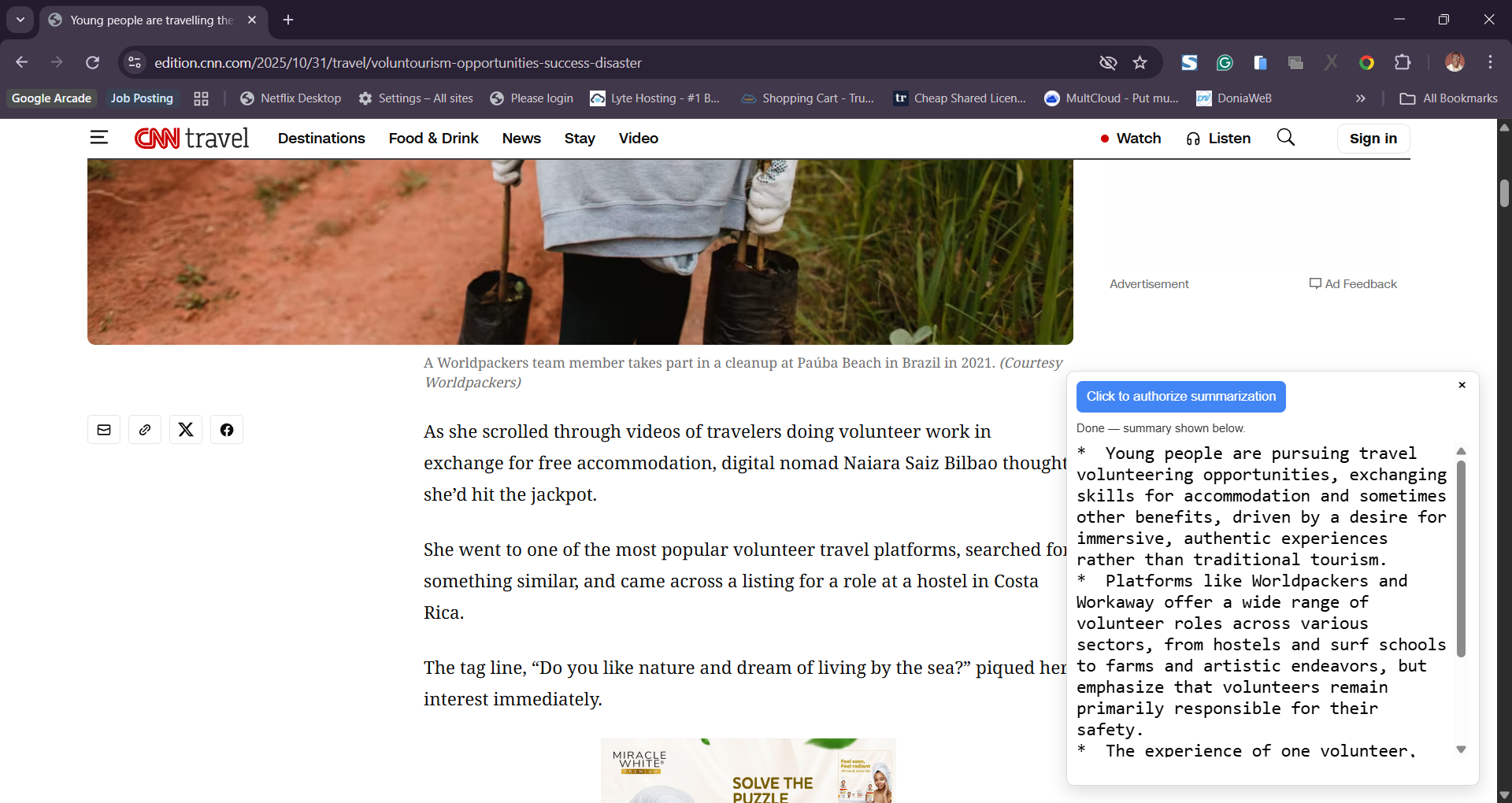
Task: Click the page vertical scrollbar thumb
Action: (x=1504, y=193)
